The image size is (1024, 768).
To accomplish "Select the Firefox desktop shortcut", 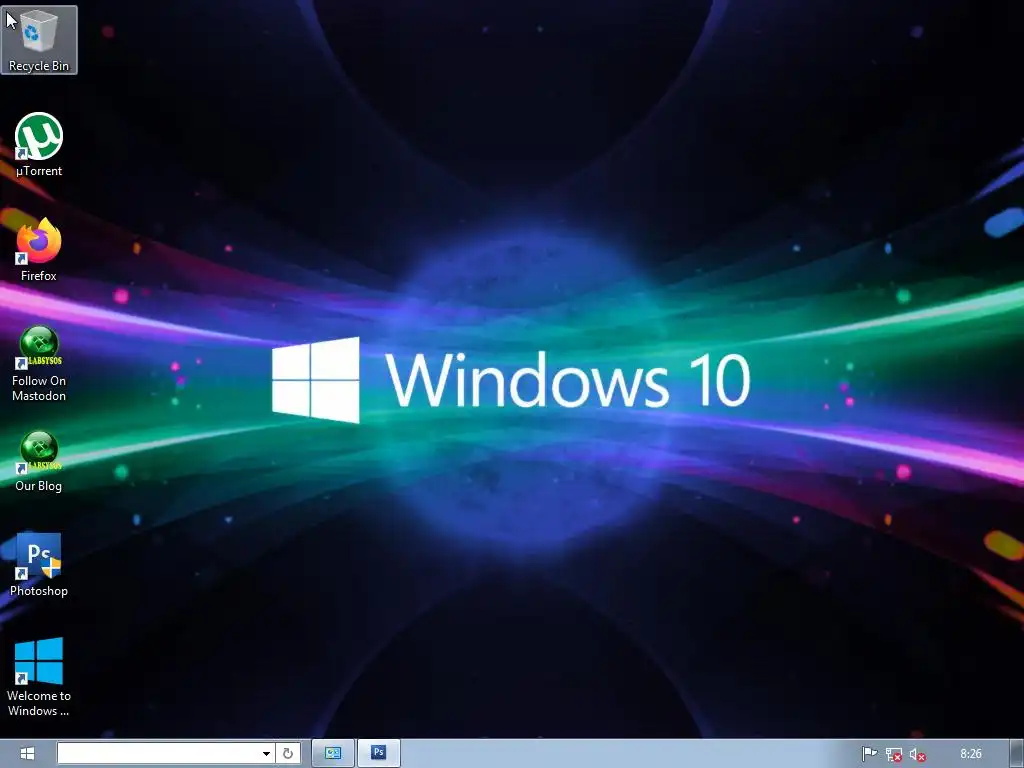I will [x=39, y=250].
